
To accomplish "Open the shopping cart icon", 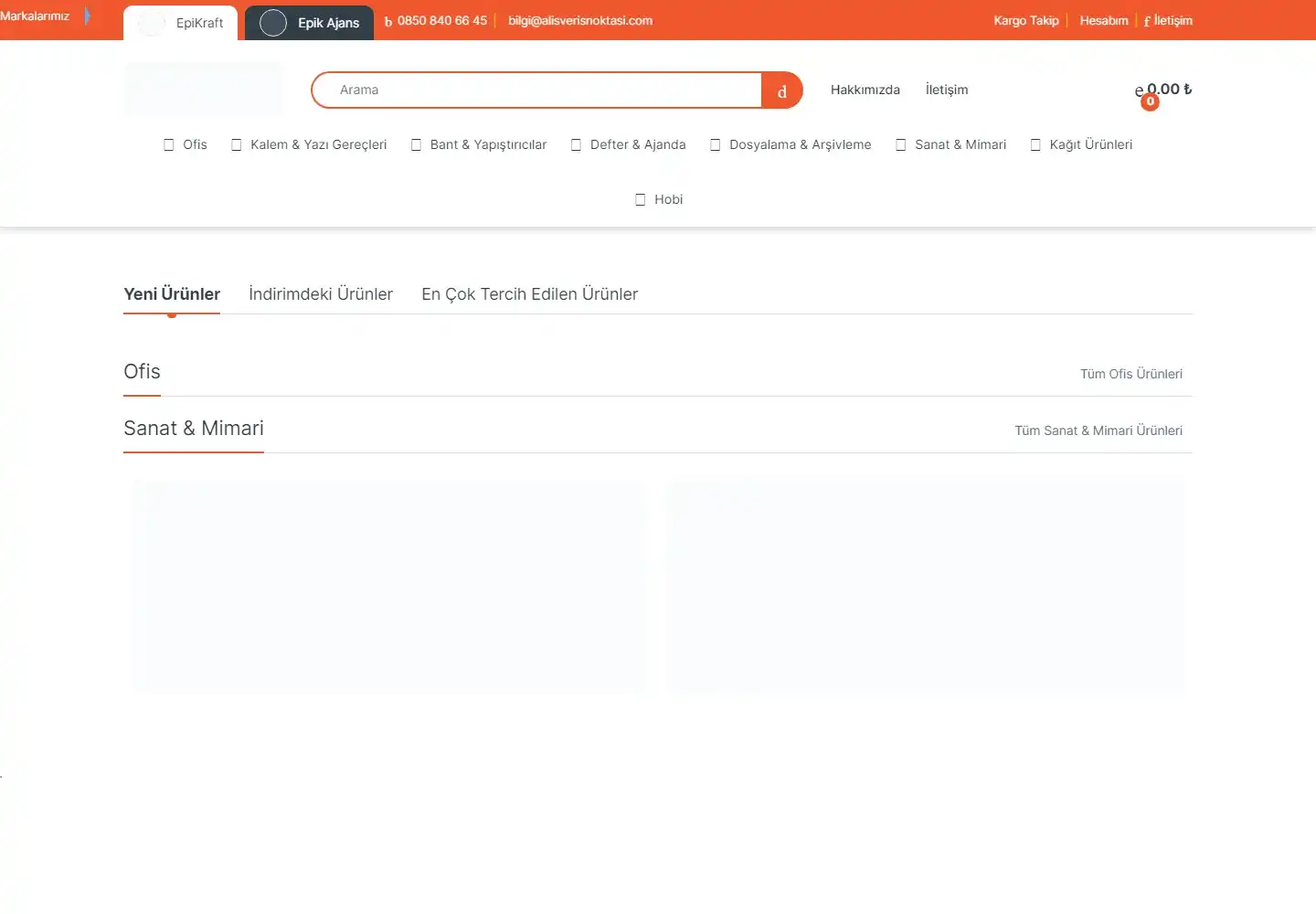I will tap(1140, 90).
